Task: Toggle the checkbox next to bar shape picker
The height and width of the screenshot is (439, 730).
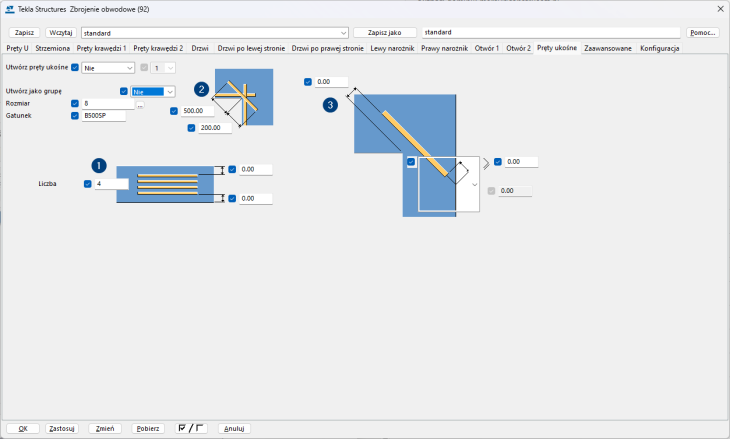Action: pyautogui.click(x=411, y=162)
